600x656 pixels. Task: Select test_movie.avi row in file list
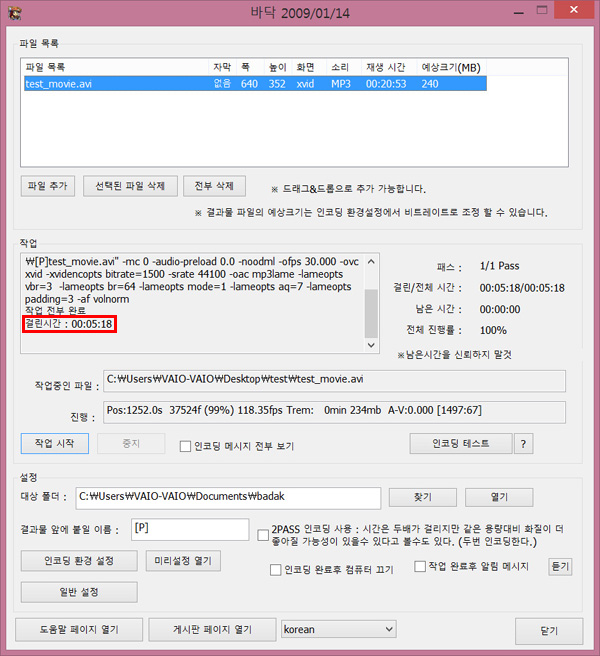click(255, 84)
